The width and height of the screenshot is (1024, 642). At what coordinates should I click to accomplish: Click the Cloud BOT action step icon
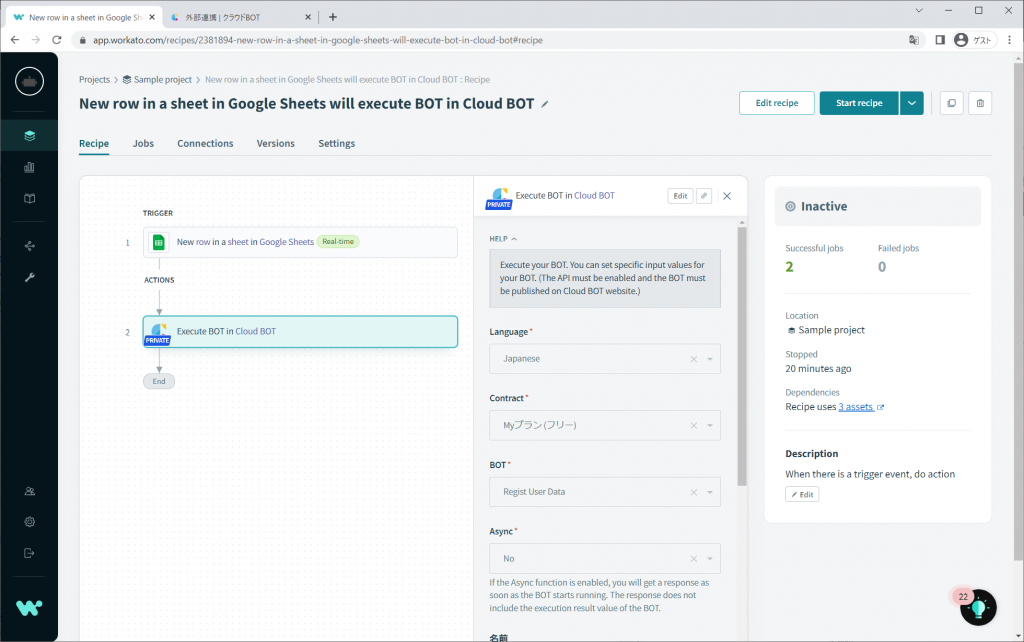(158, 332)
